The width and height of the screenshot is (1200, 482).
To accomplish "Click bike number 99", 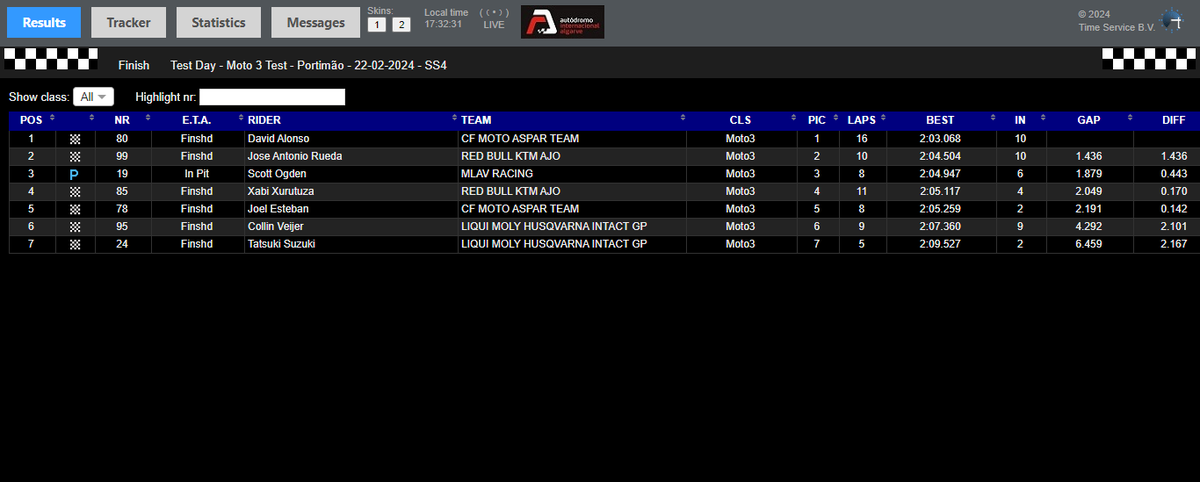I will [x=123, y=157].
